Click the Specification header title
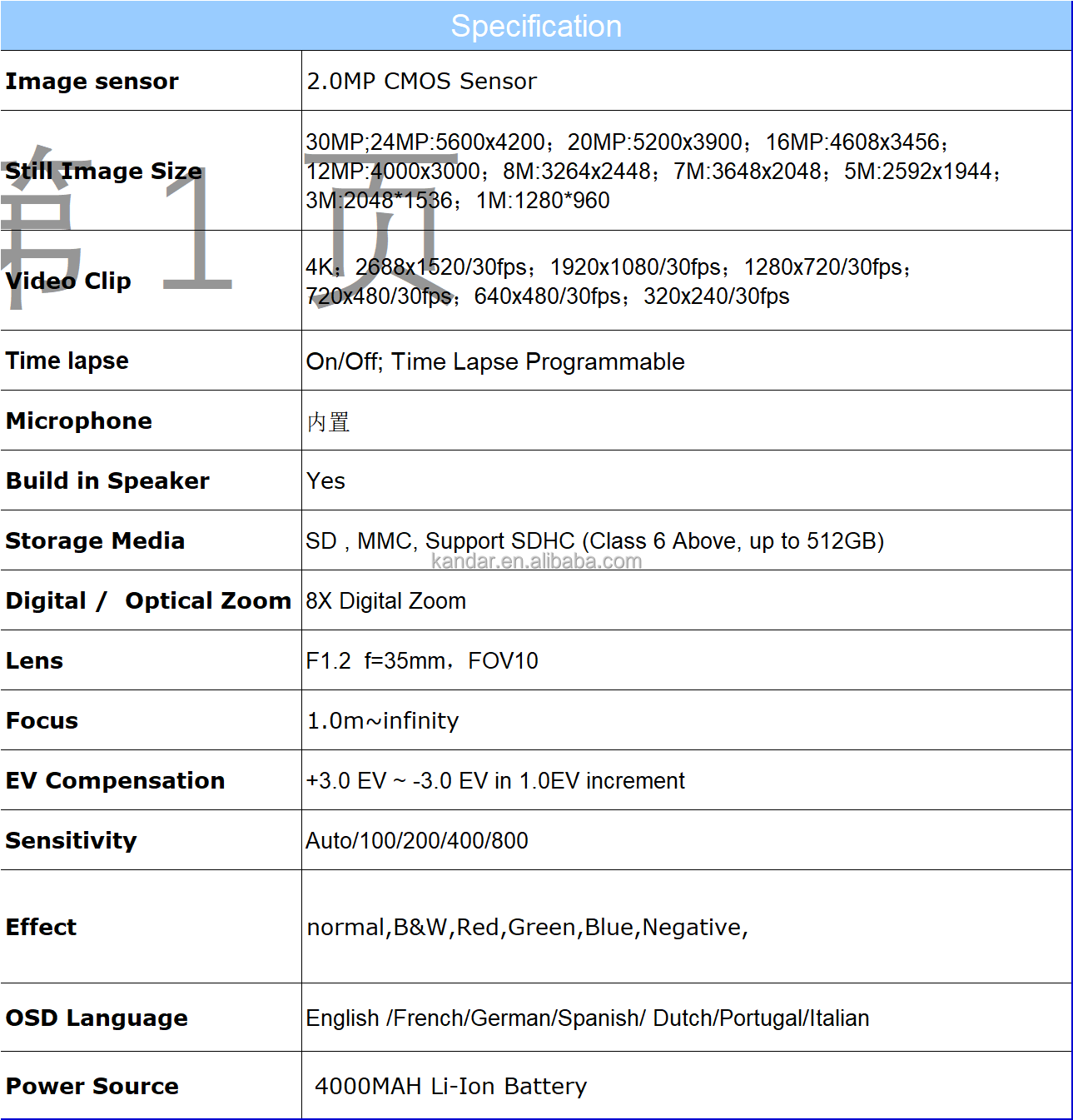Viewport: 1073px width, 1120px height. [x=536, y=26]
